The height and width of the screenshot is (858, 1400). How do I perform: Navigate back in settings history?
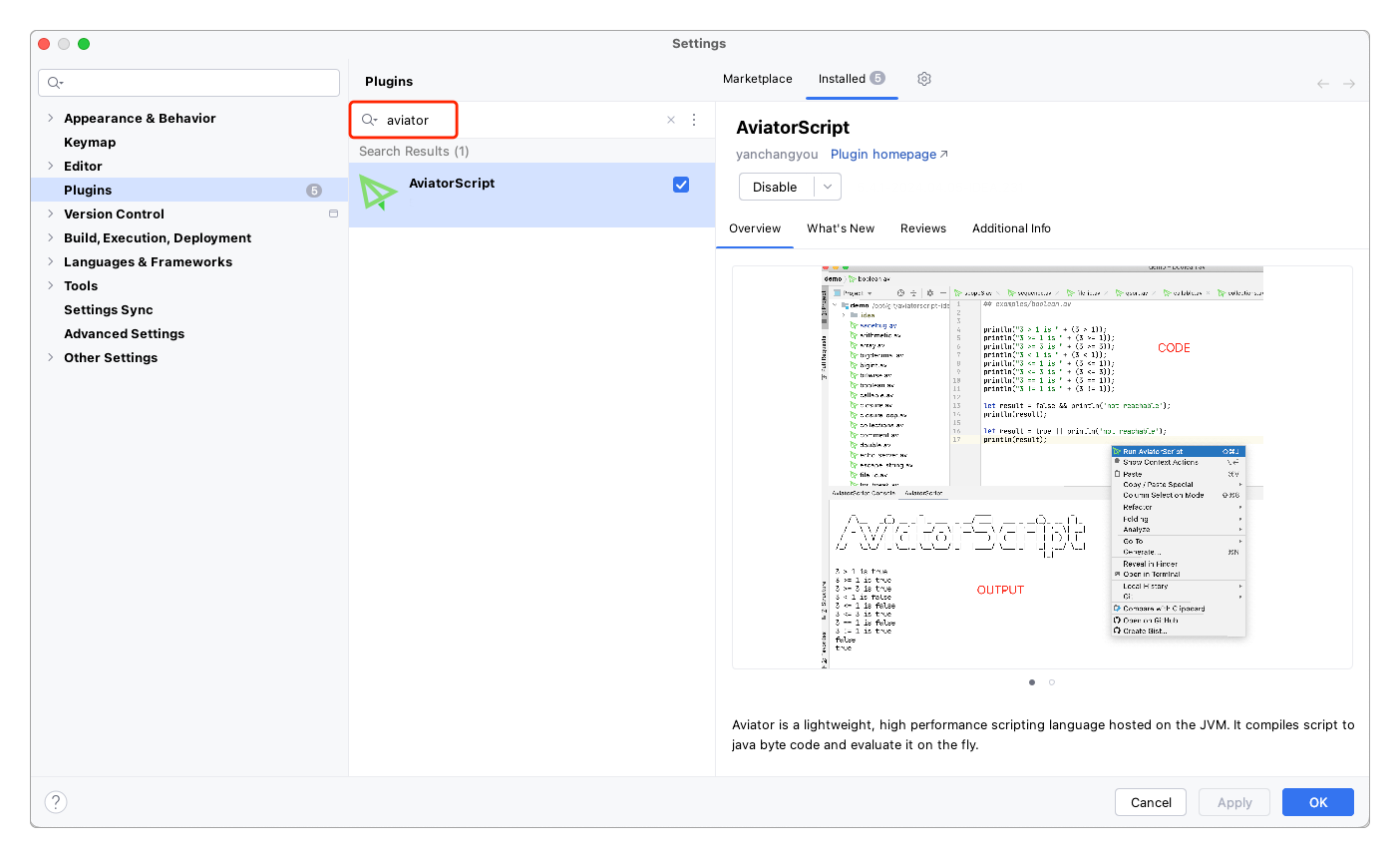pos(1323,84)
